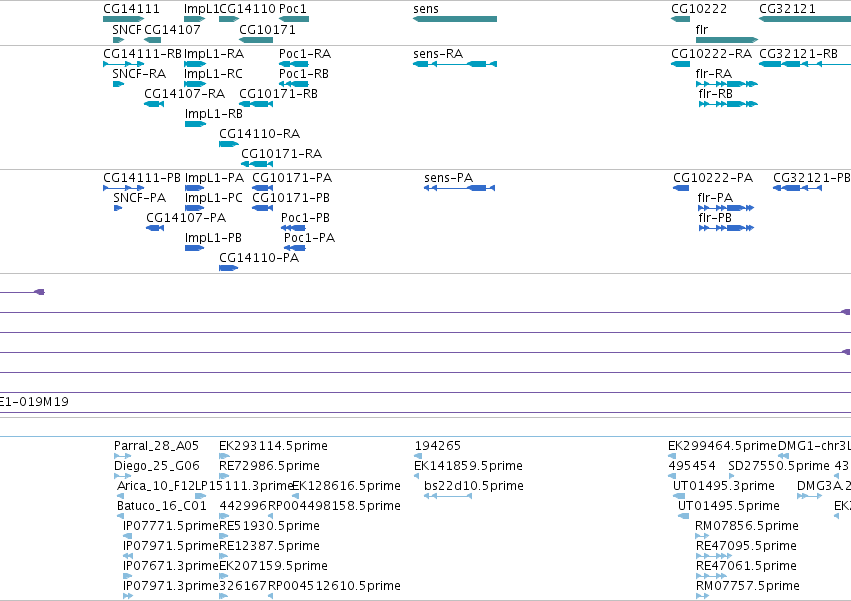
Task: Click the ImpL1-RB transcript label
Action: (214, 114)
